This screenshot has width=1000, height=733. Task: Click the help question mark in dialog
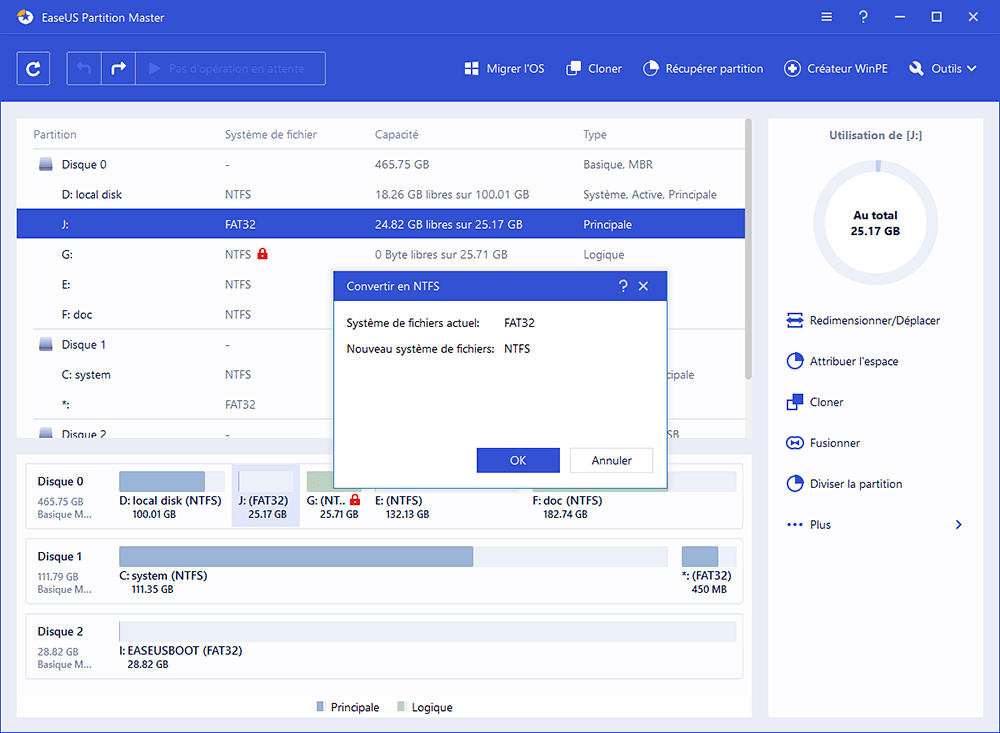(x=623, y=286)
